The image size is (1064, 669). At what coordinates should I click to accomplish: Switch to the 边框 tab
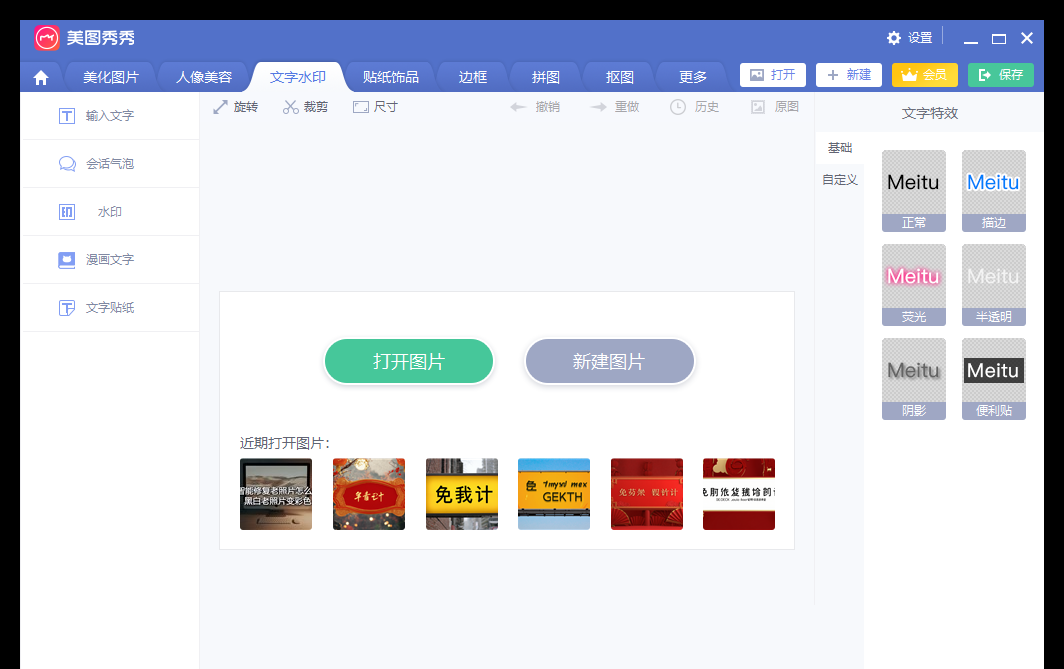pos(472,77)
